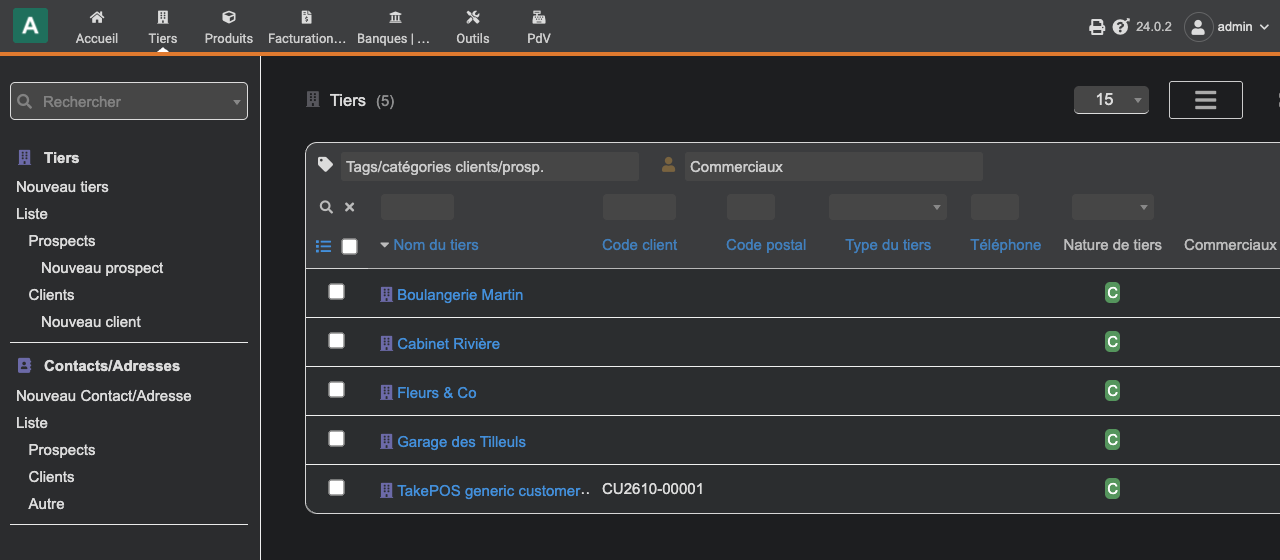Open the Nature de tiers filter dropdown
This screenshot has height=560, width=1280.
(x=1113, y=207)
